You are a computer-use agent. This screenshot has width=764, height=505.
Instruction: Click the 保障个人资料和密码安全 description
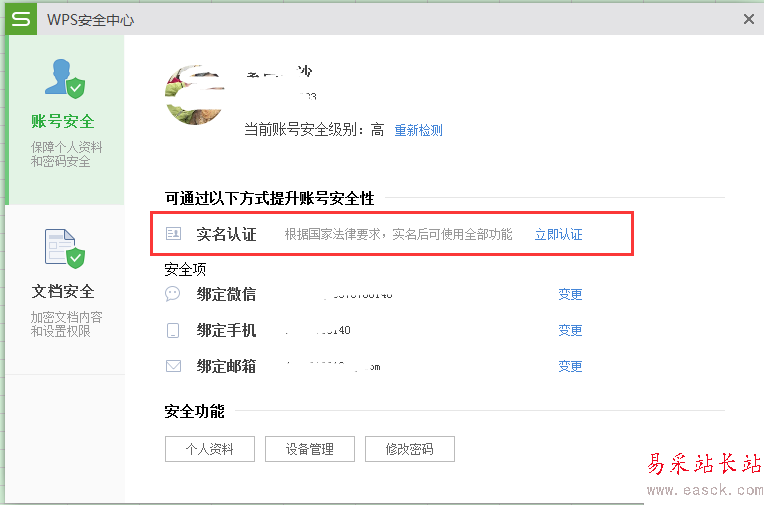point(67,154)
